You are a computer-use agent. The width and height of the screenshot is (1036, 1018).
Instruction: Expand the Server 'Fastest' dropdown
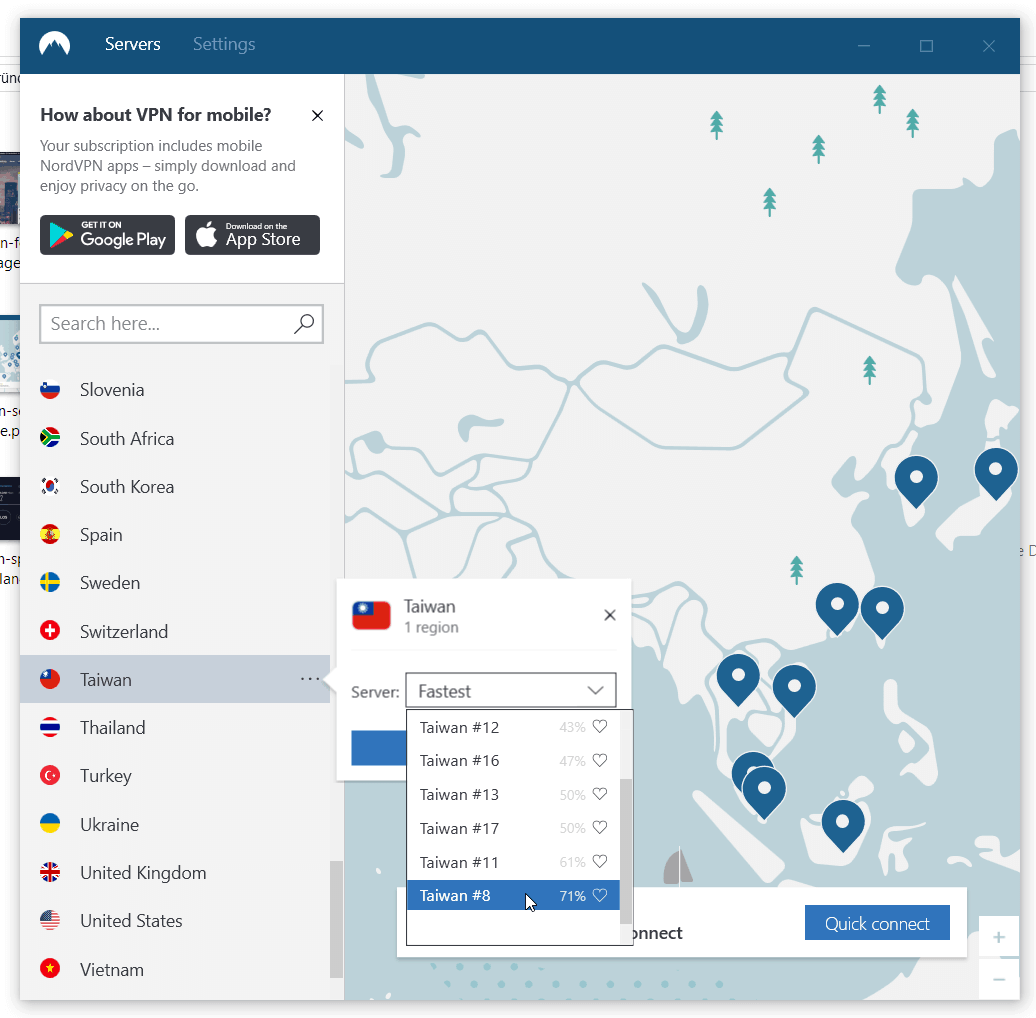point(511,691)
